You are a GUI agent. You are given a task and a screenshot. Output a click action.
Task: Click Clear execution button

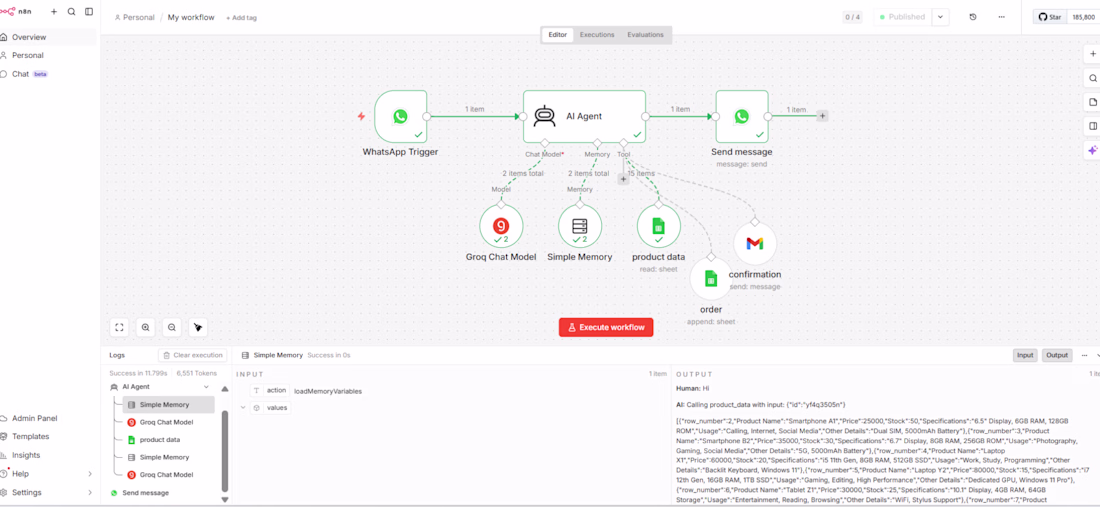192,356
